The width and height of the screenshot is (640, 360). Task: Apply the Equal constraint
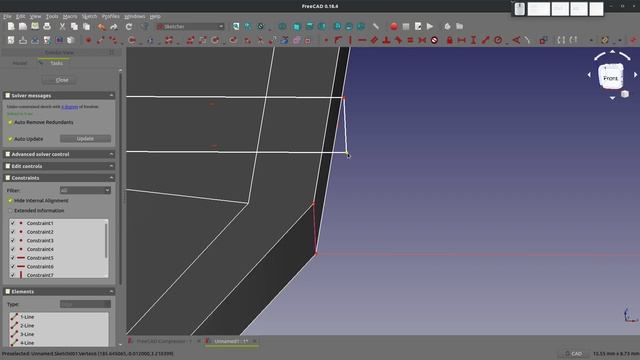[x=410, y=40]
